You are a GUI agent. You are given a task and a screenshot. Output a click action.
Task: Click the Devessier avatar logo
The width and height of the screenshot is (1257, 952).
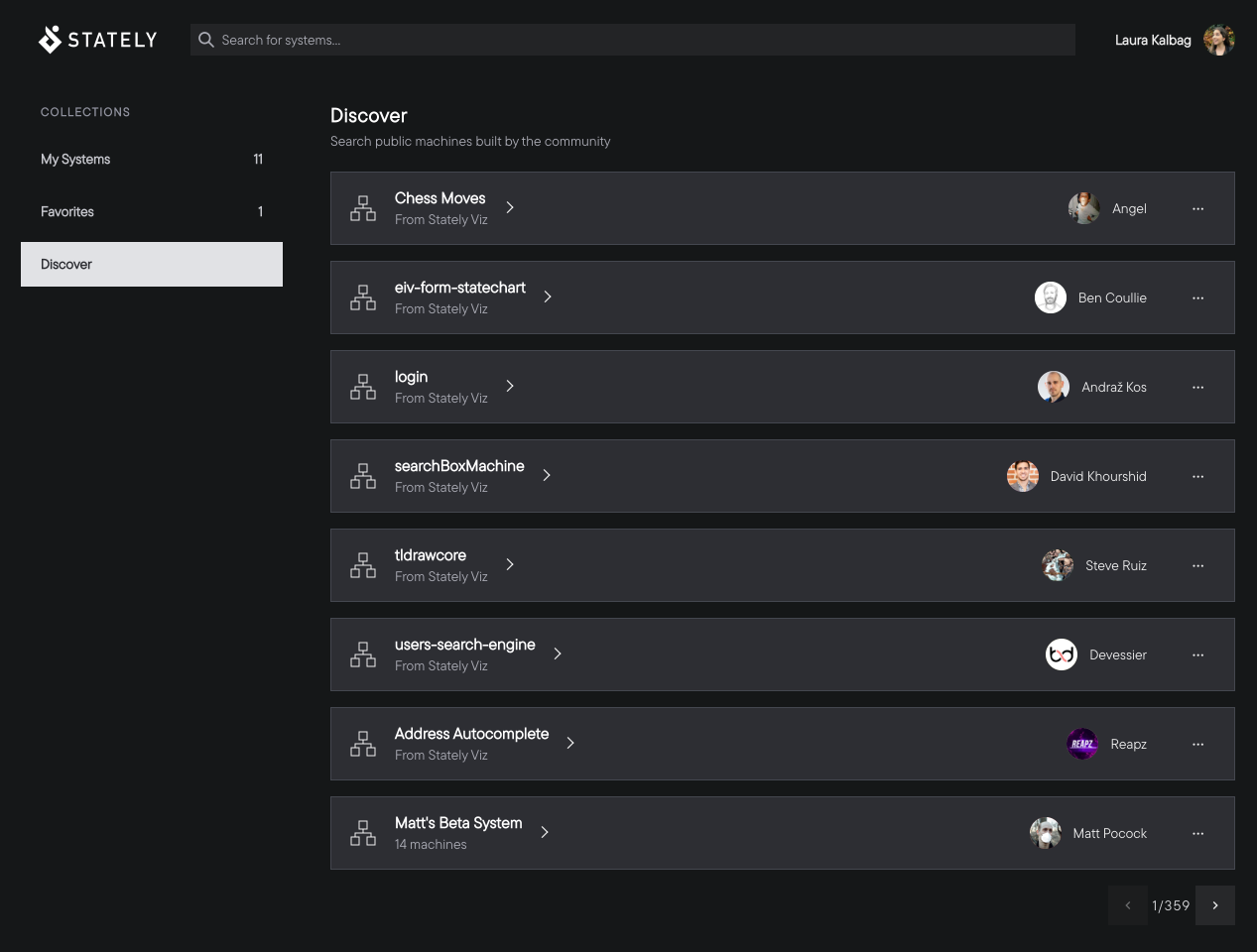click(1062, 654)
